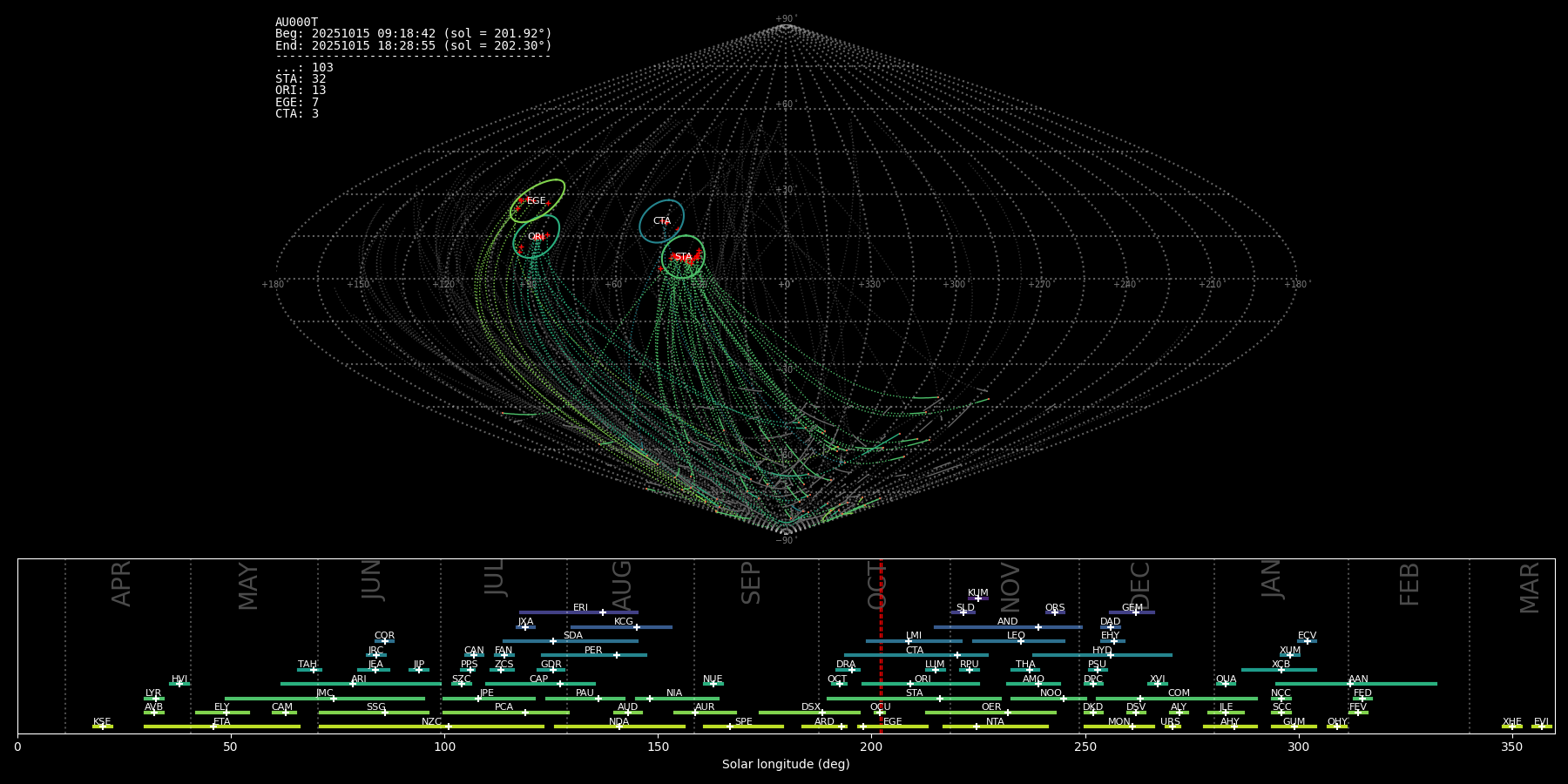Click the '...: 103' count line
Viewport: 1568px width, 784px height.
click(304, 68)
